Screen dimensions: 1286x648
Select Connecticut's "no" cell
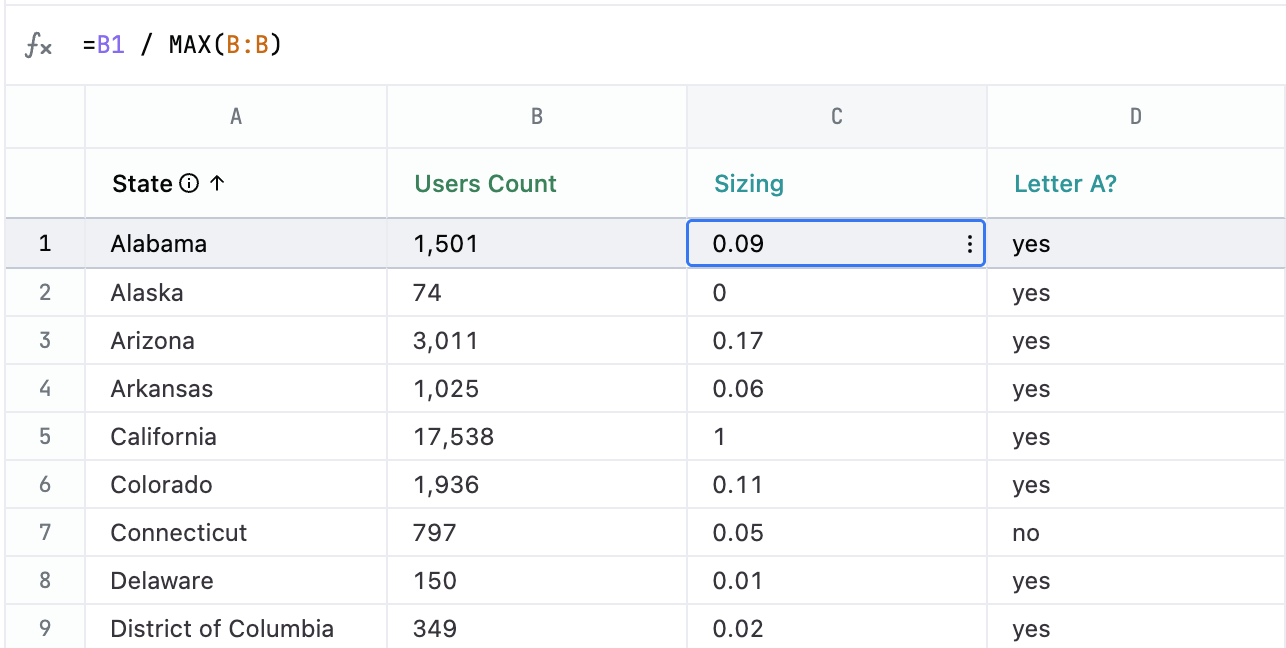(1026, 533)
